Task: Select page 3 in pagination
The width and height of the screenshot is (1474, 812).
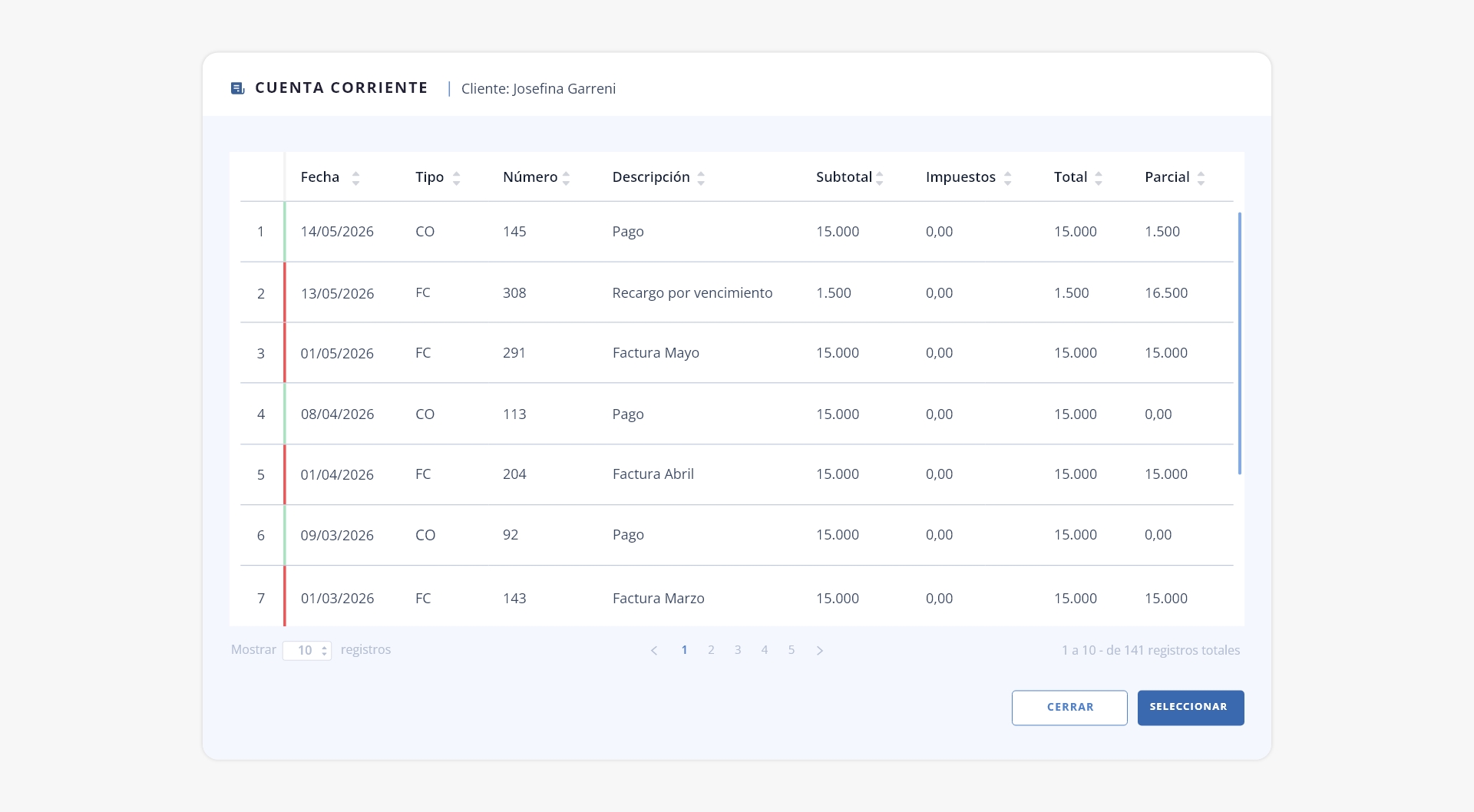Action: pos(738,650)
